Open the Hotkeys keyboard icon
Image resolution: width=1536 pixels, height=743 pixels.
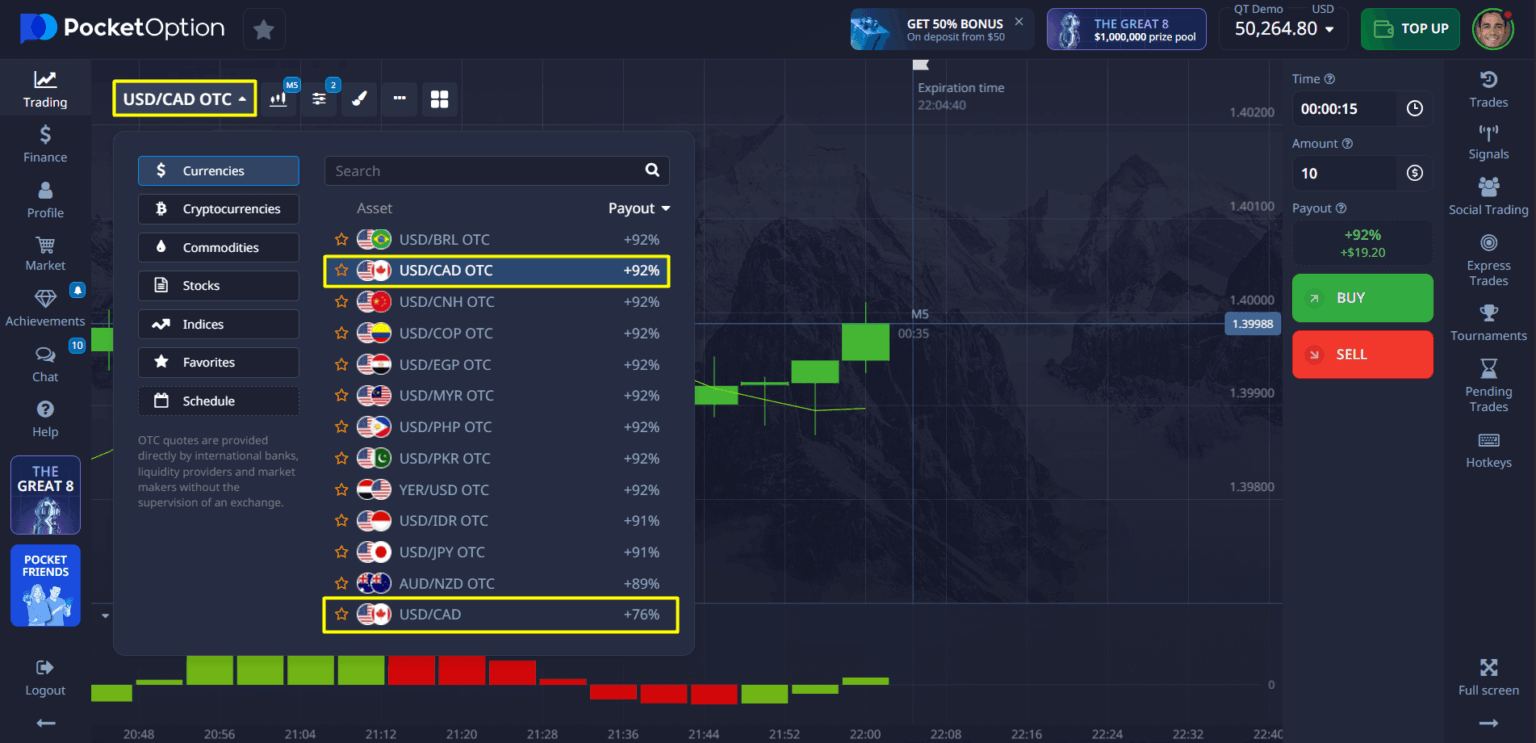(x=1488, y=449)
